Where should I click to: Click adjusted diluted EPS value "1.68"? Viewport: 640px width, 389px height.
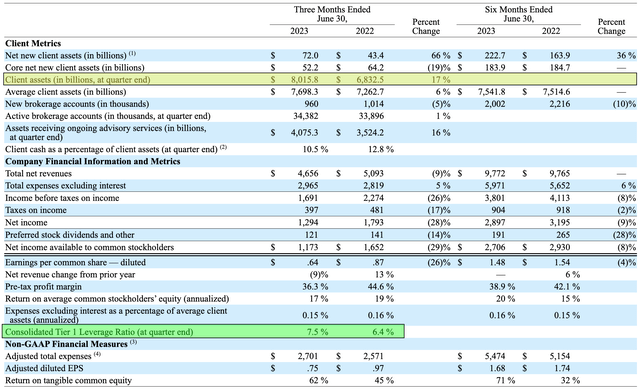pos(497,368)
